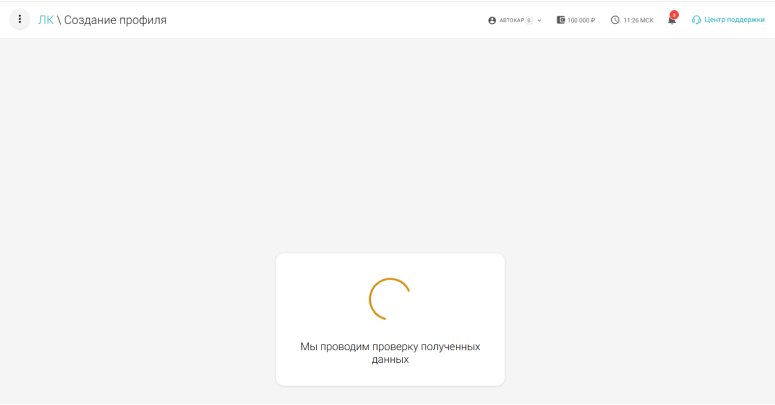Click the count badge beside АВТОКАР
Screen dimensions: 775x405
529,20
